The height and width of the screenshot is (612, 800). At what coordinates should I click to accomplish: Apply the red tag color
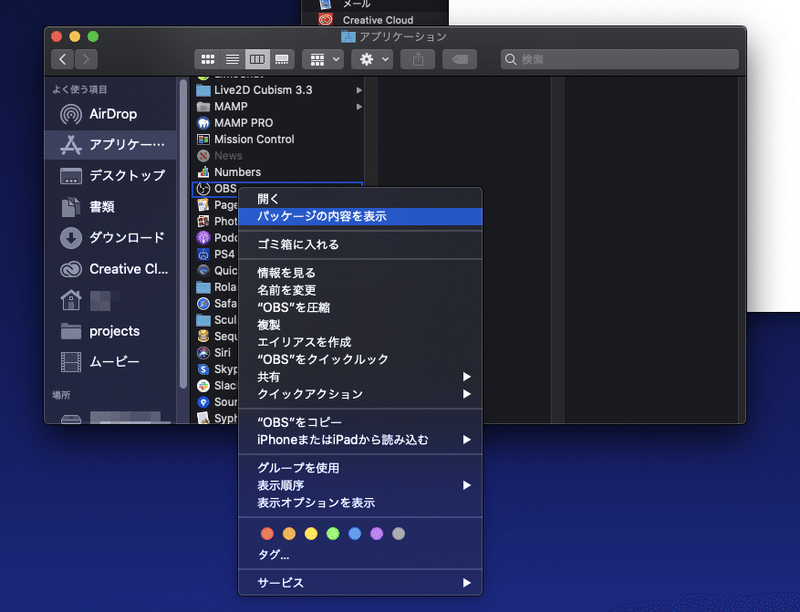(267, 534)
